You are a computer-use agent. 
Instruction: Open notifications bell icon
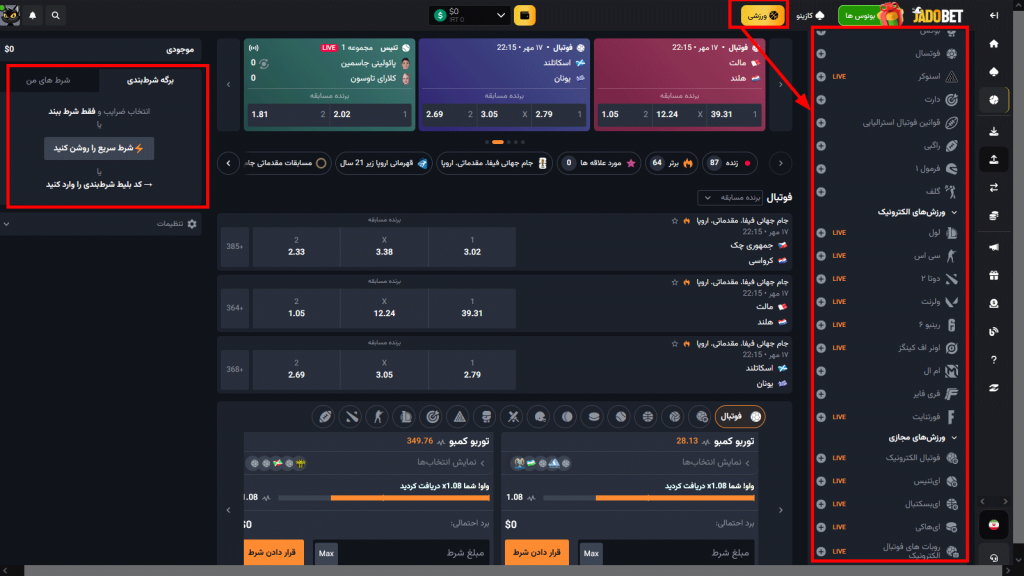tap(32, 16)
